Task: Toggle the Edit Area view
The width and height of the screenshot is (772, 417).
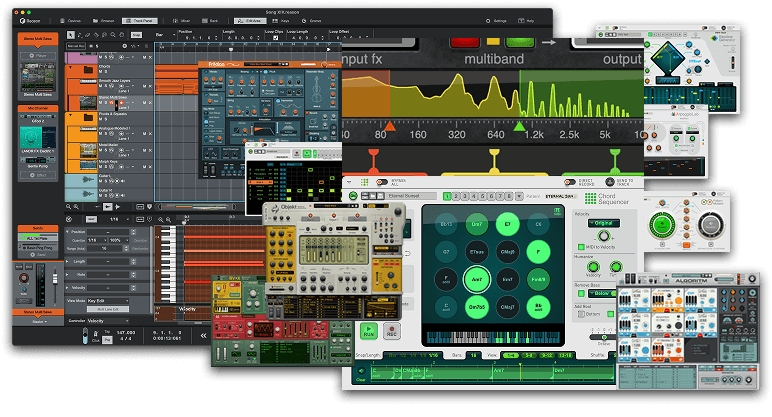Action: tap(250, 21)
